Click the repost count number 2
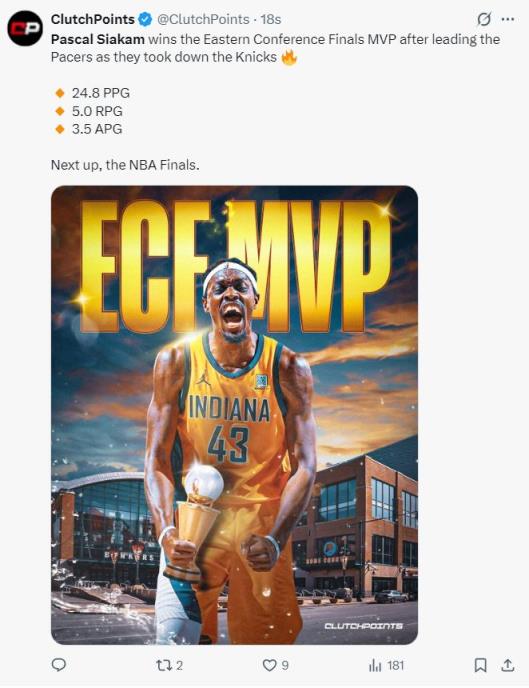529x688 pixels. point(179,666)
